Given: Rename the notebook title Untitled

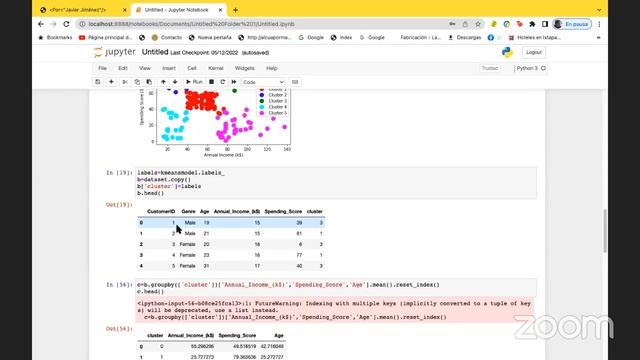Looking at the screenshot, I should tap(155, 52).
